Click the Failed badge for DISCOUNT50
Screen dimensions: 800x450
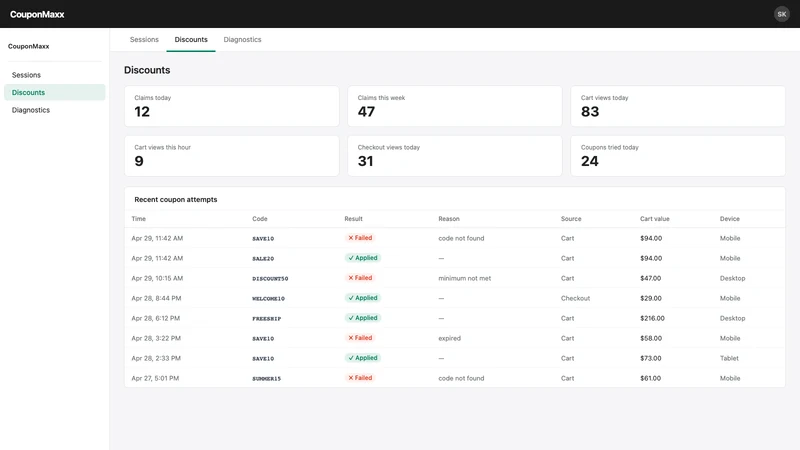[x=360, y=278]
